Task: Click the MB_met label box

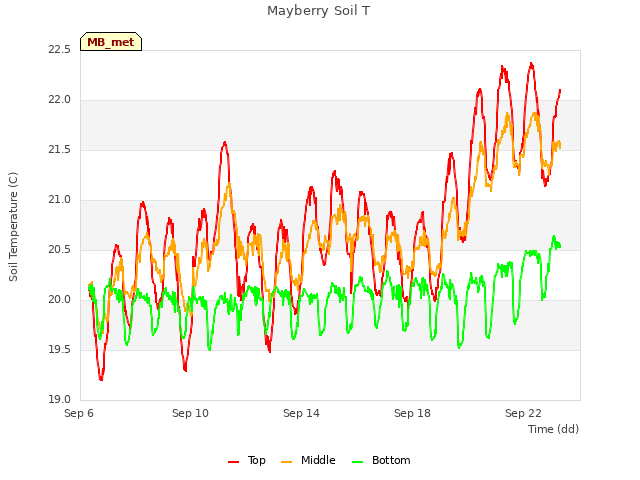Action: [x=111, y=42]
